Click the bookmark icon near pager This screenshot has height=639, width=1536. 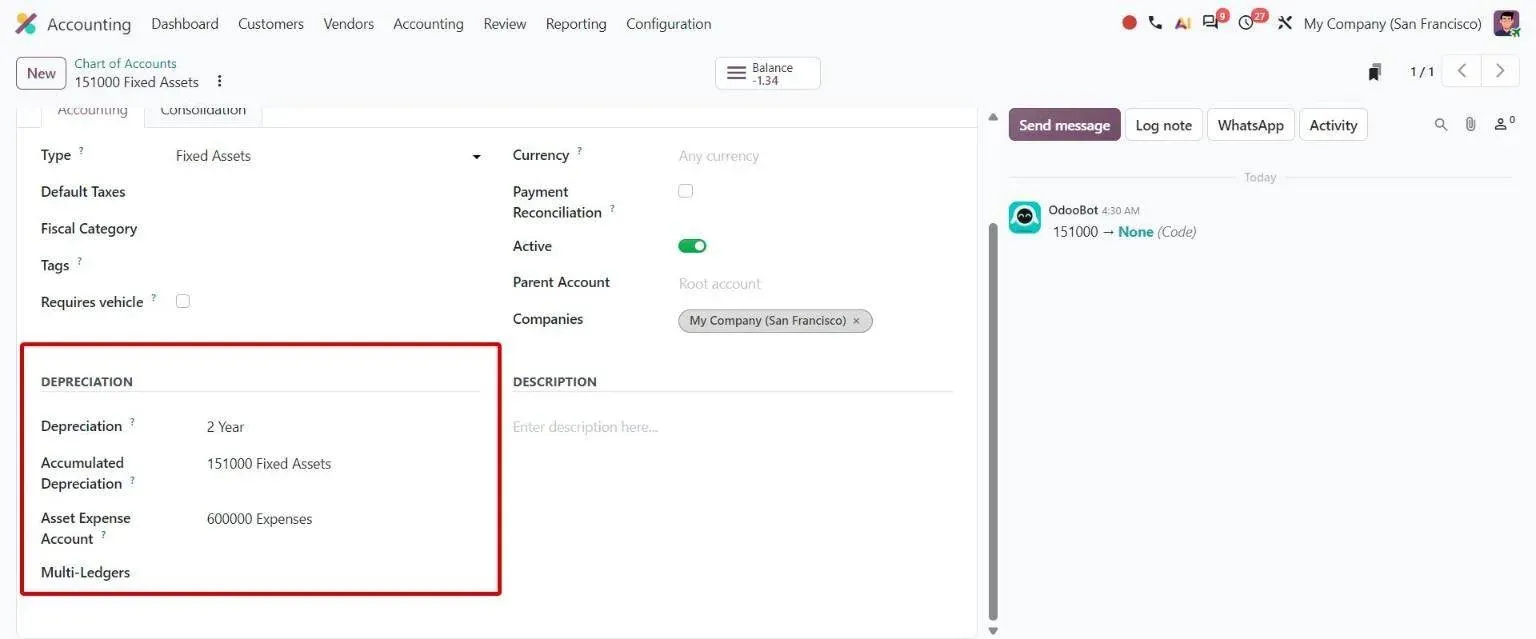pos(1375,72)
